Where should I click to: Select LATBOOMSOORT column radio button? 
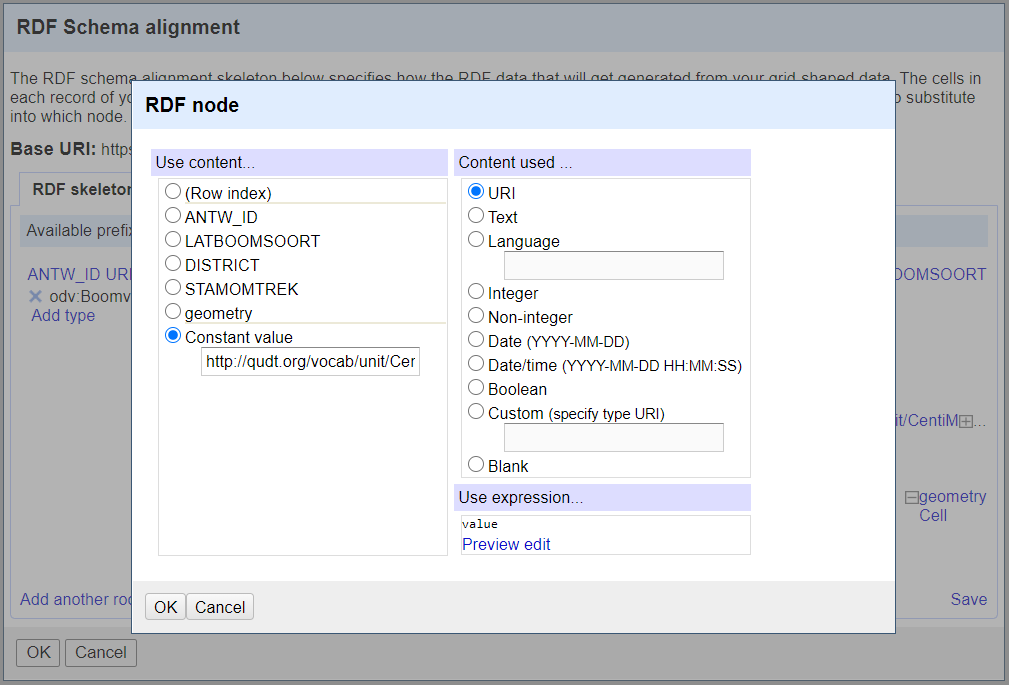click(174, 240)
